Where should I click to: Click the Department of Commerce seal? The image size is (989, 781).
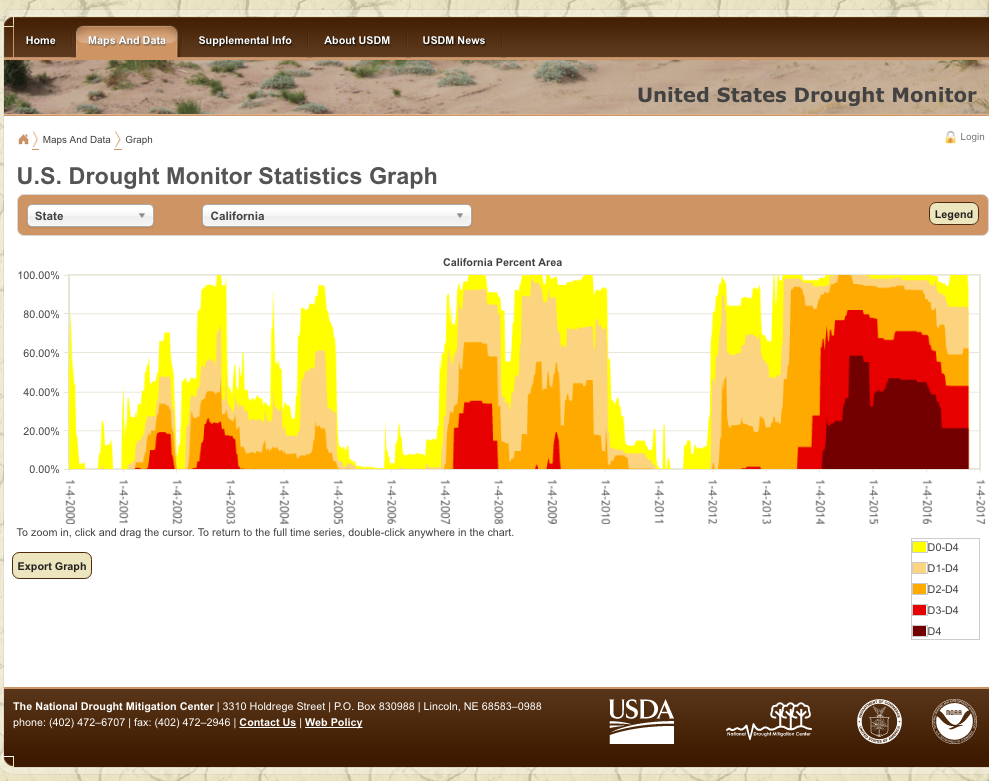pos(879,720)
